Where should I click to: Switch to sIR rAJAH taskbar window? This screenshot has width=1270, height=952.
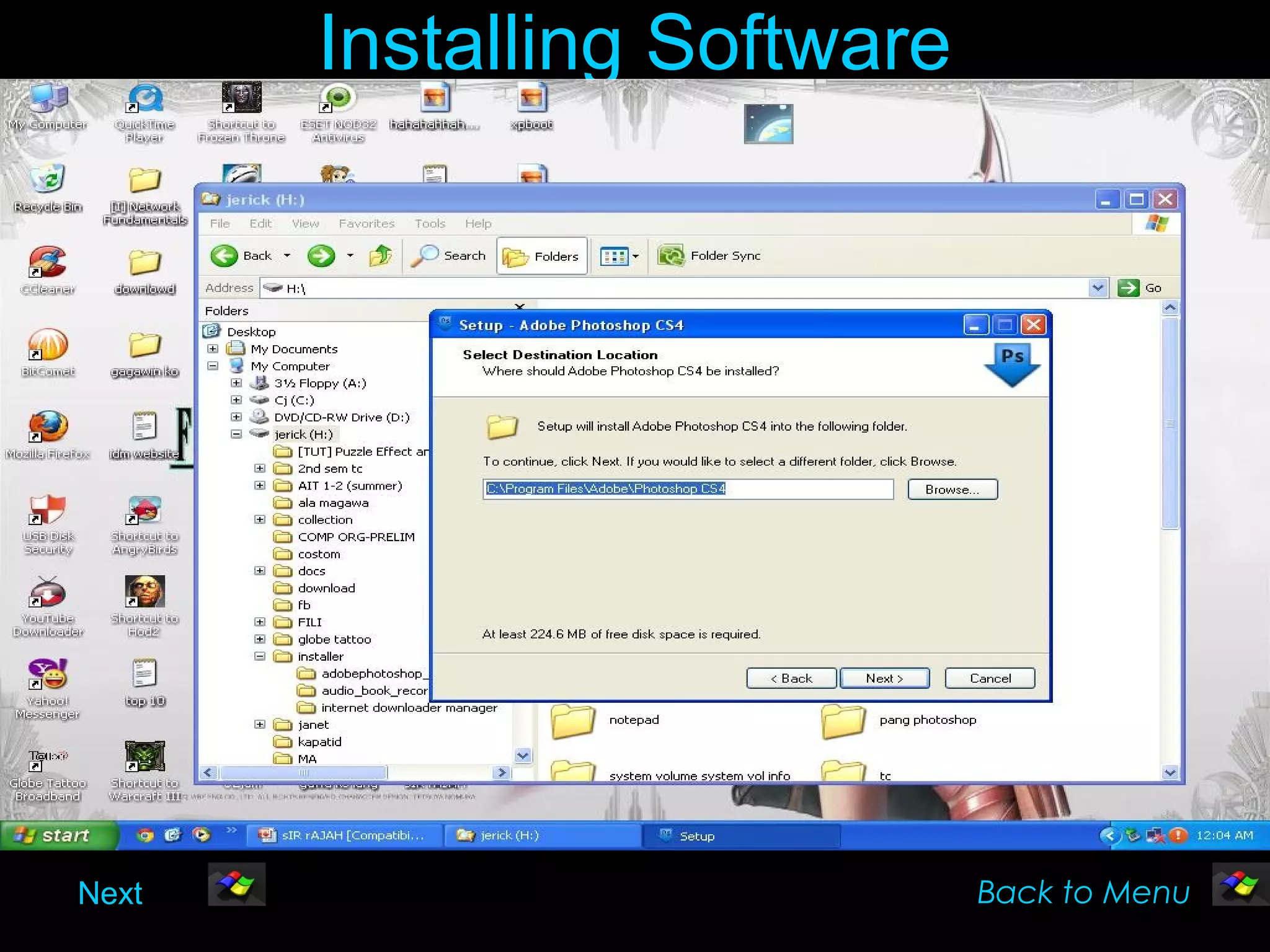[345, 835]
